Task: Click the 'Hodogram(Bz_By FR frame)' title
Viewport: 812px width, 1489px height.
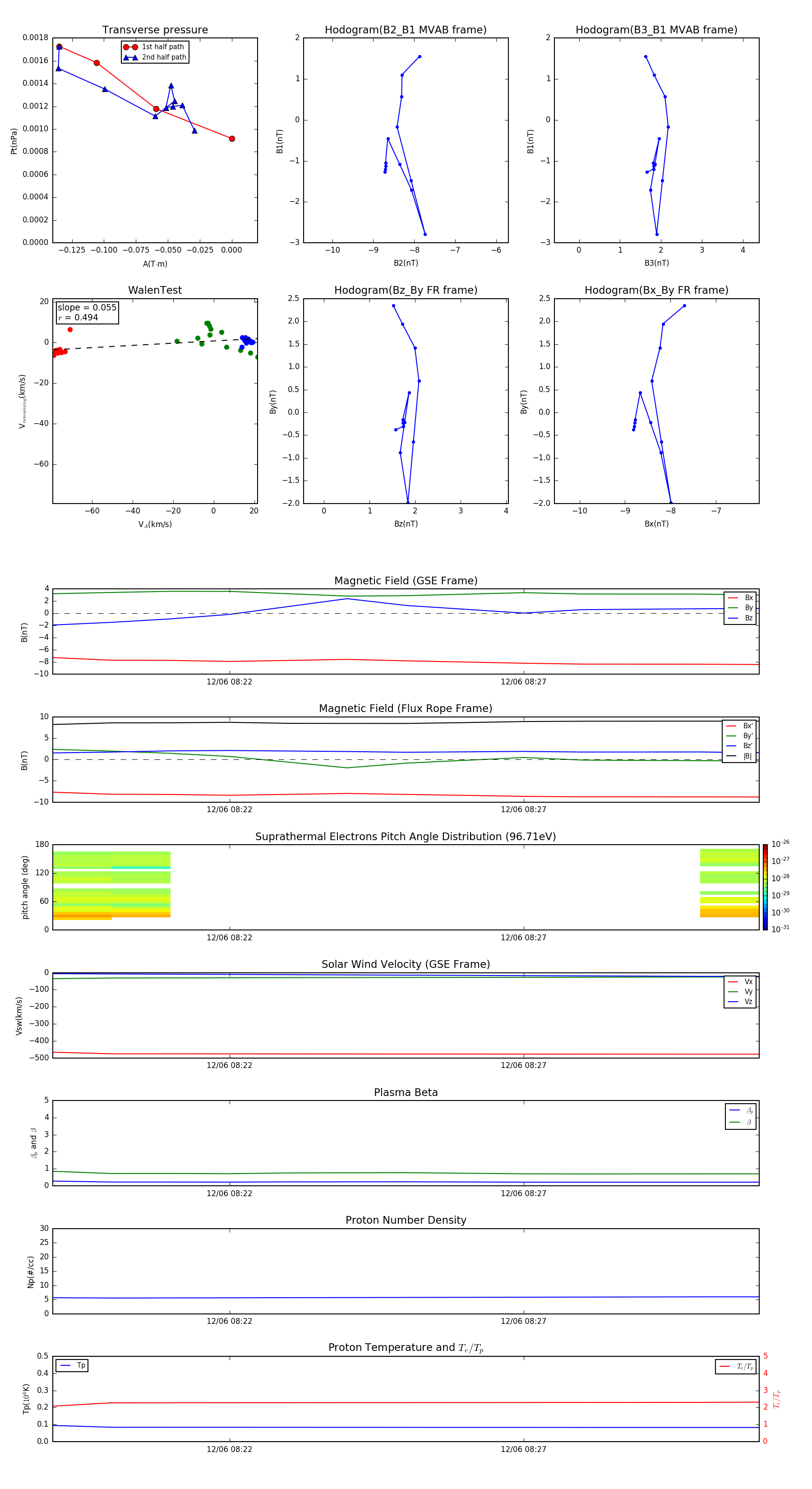Action: click(405, 290)
